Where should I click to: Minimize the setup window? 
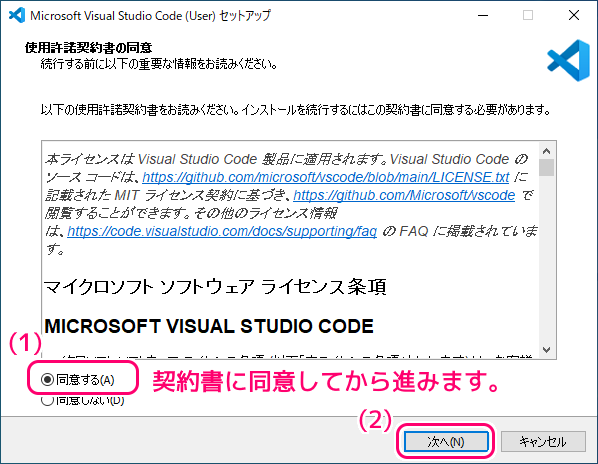pyautogui.click(x=483, y=15)
